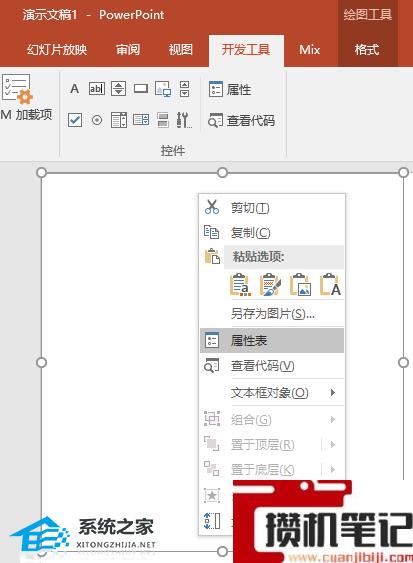Insert a Text Box control (abl icon)
The width and height of the screenshot is (413, 563).
click(97, 89)
